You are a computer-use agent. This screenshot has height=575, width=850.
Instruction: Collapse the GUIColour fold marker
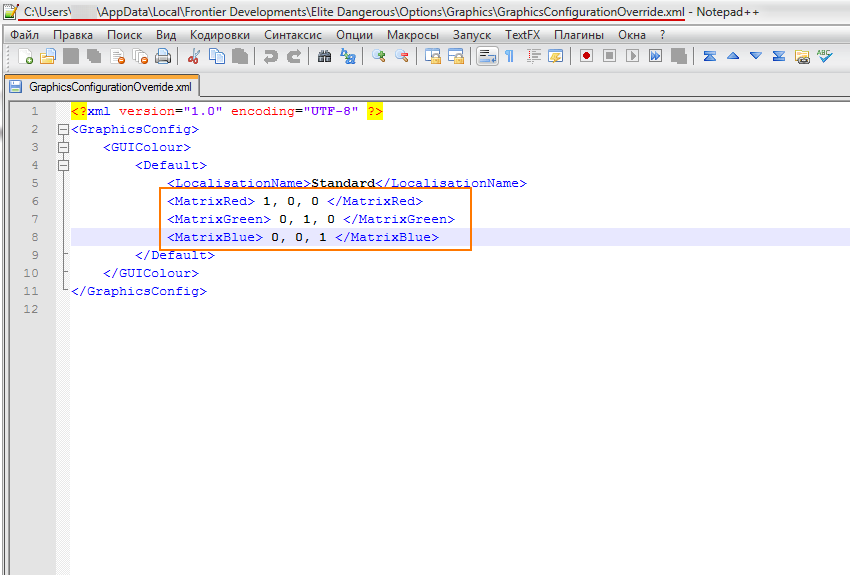pyautogui.click(x=63, y=147)
